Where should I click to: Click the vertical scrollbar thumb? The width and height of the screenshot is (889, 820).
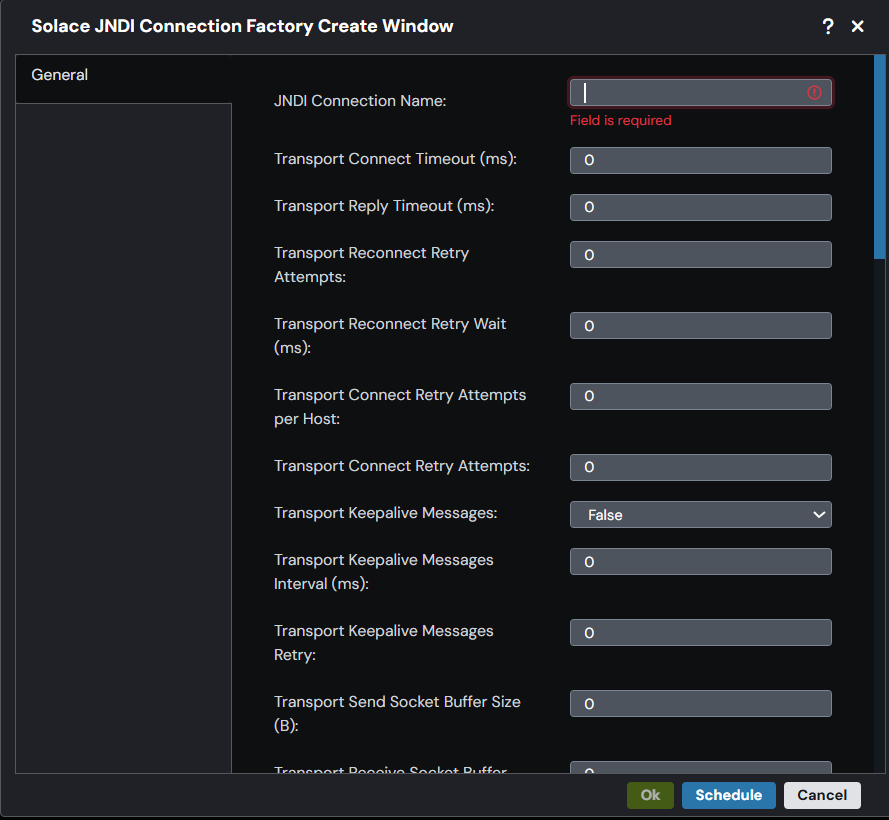coord(879,157)
